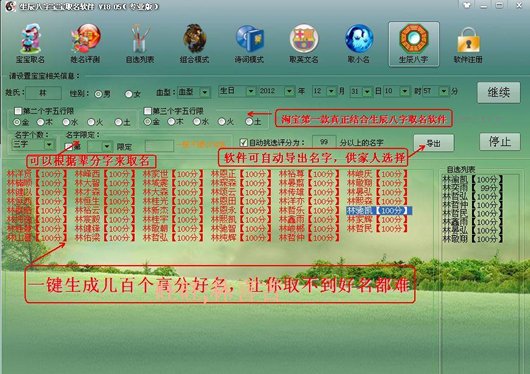The width and height of the screenshot is (530, 374).
Task: Select name 林恩正 in results
Action: [x=241, y=174]
